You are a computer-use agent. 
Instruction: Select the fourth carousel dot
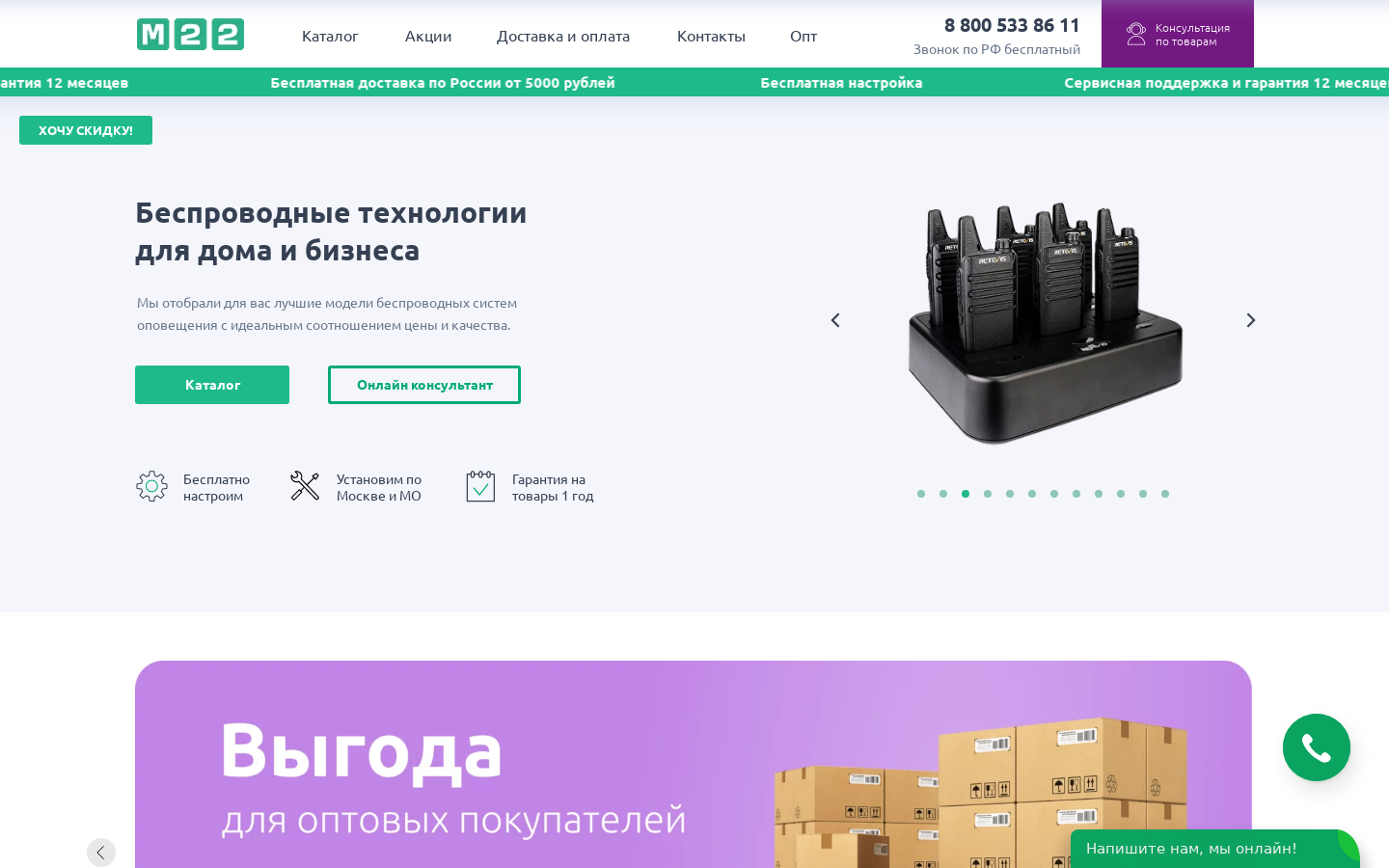pos(988,494)
